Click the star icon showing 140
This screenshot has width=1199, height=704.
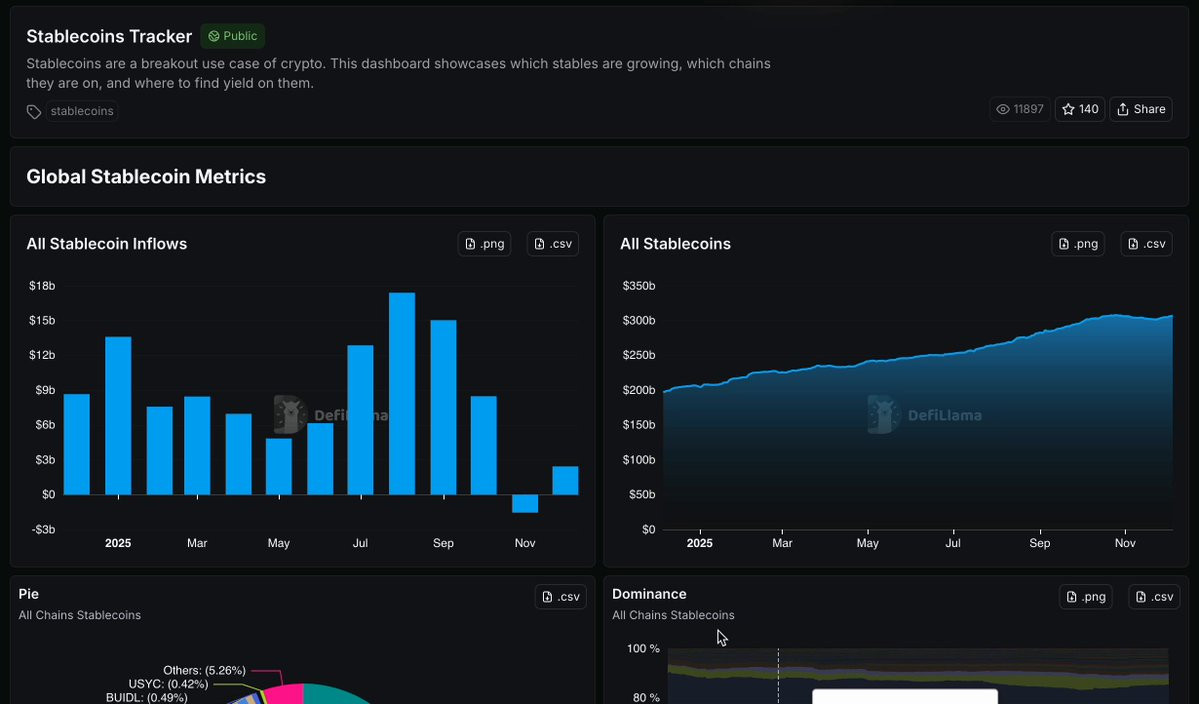(x=1080, y=109)
